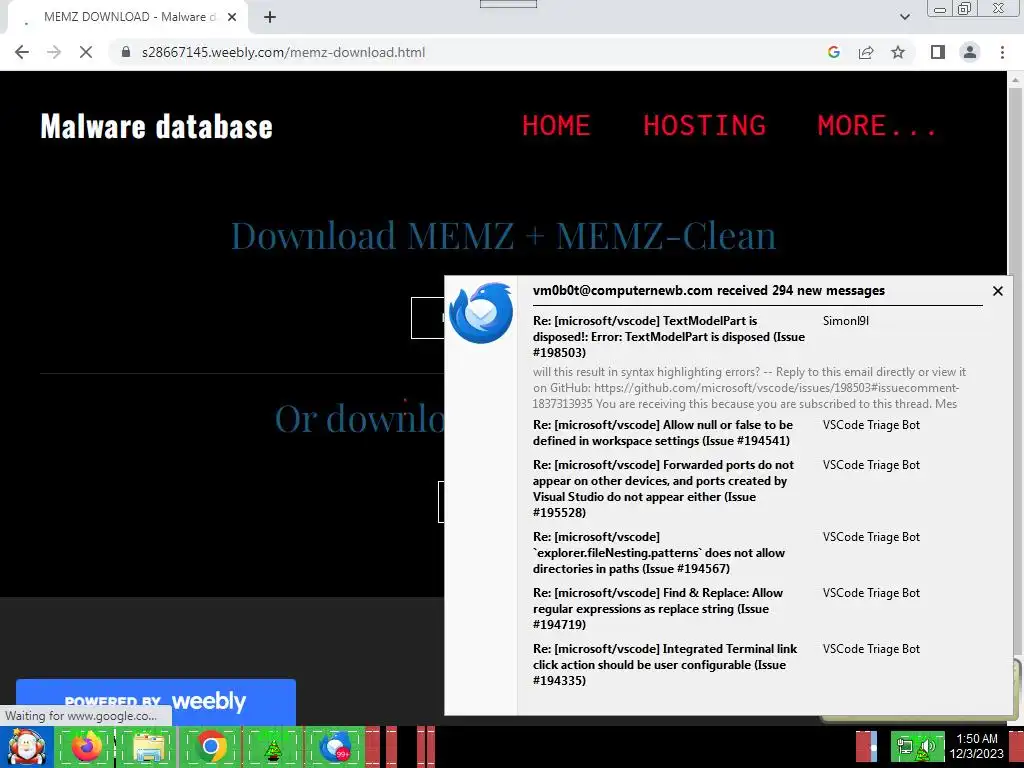Open Firefox from the taskbar
This screenshot has width=1024, height=768.
point(86,747)
